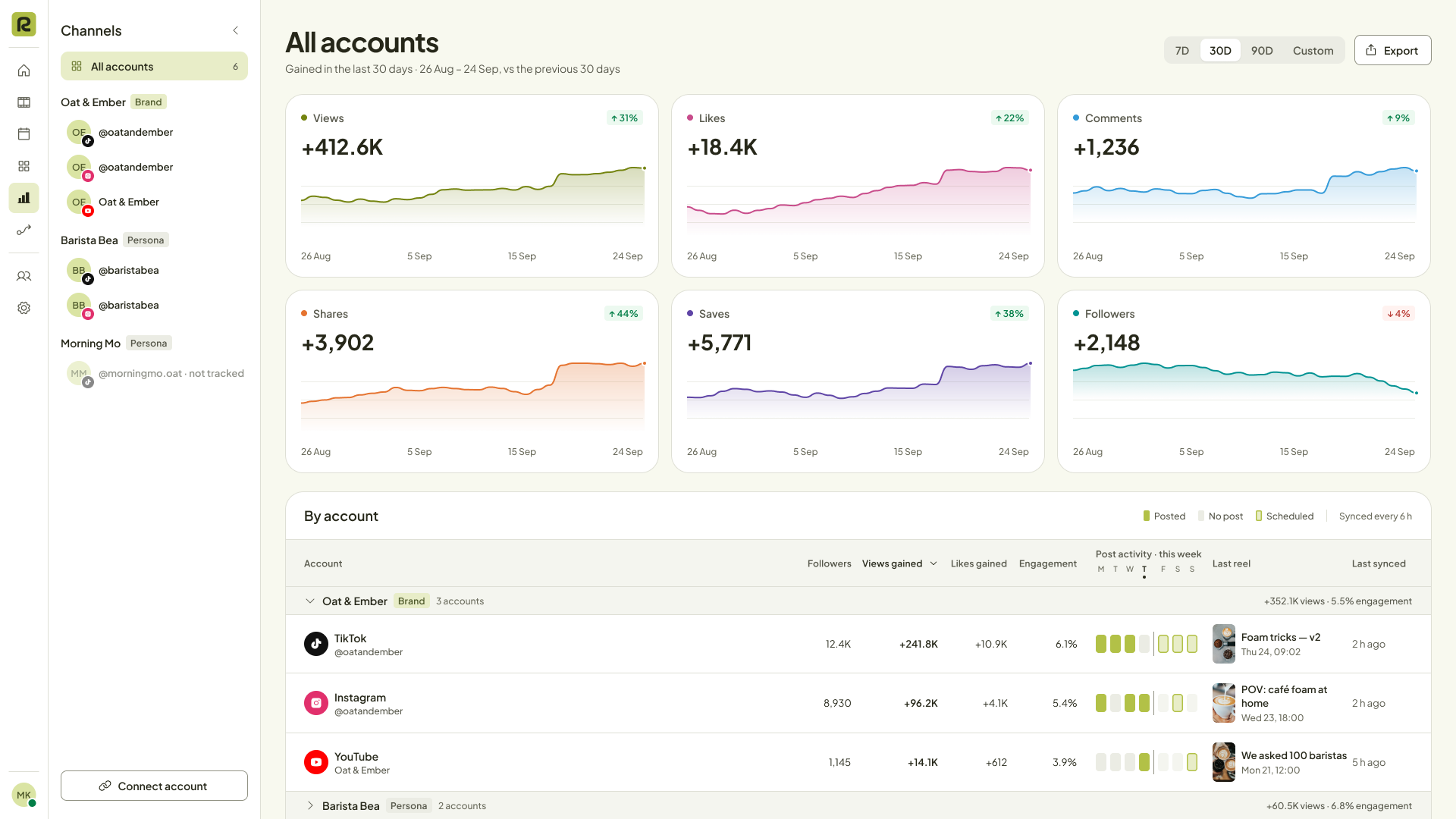Click the Instagram logo in the table row
This screenshot has height=819, width=1456.
coord(316,703)
